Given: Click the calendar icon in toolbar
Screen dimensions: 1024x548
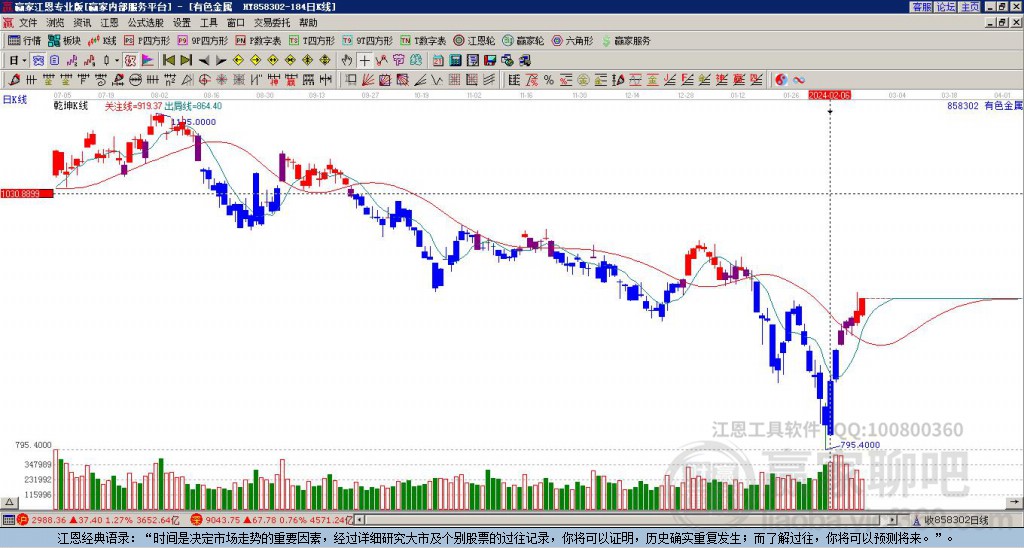Looking at the screenshot, I should pos(438,60).
